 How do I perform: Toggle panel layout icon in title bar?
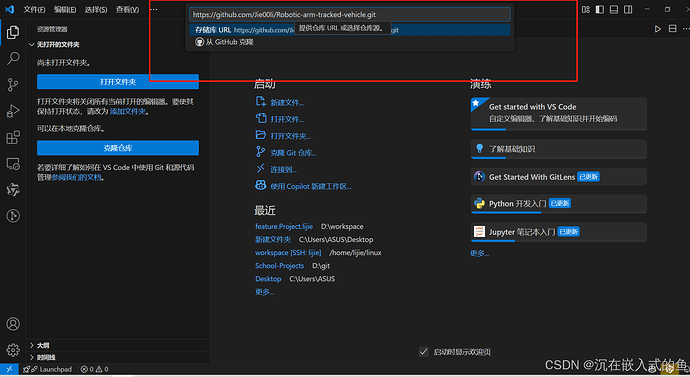(614, 9)
